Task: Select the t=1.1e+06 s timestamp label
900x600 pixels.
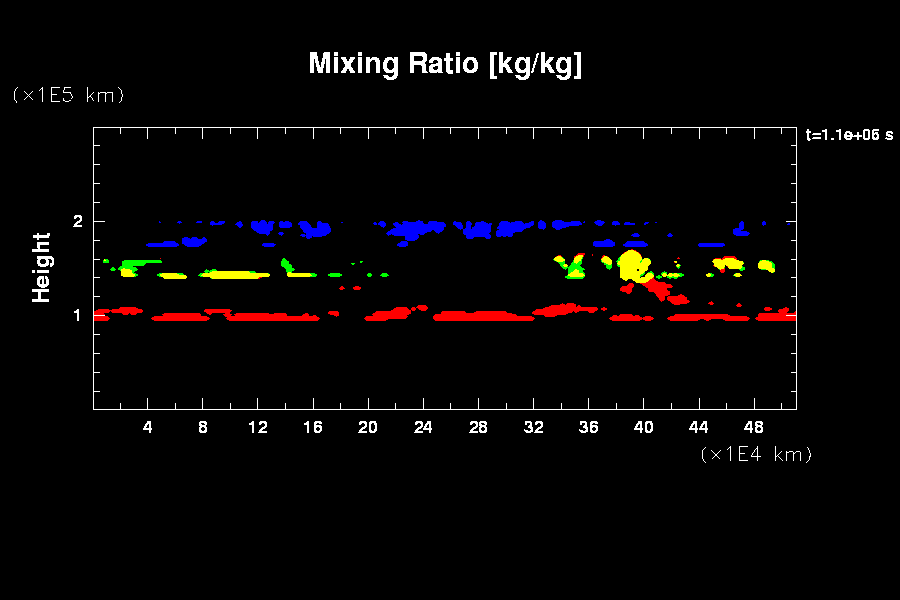Action: [x=849, y=135]
